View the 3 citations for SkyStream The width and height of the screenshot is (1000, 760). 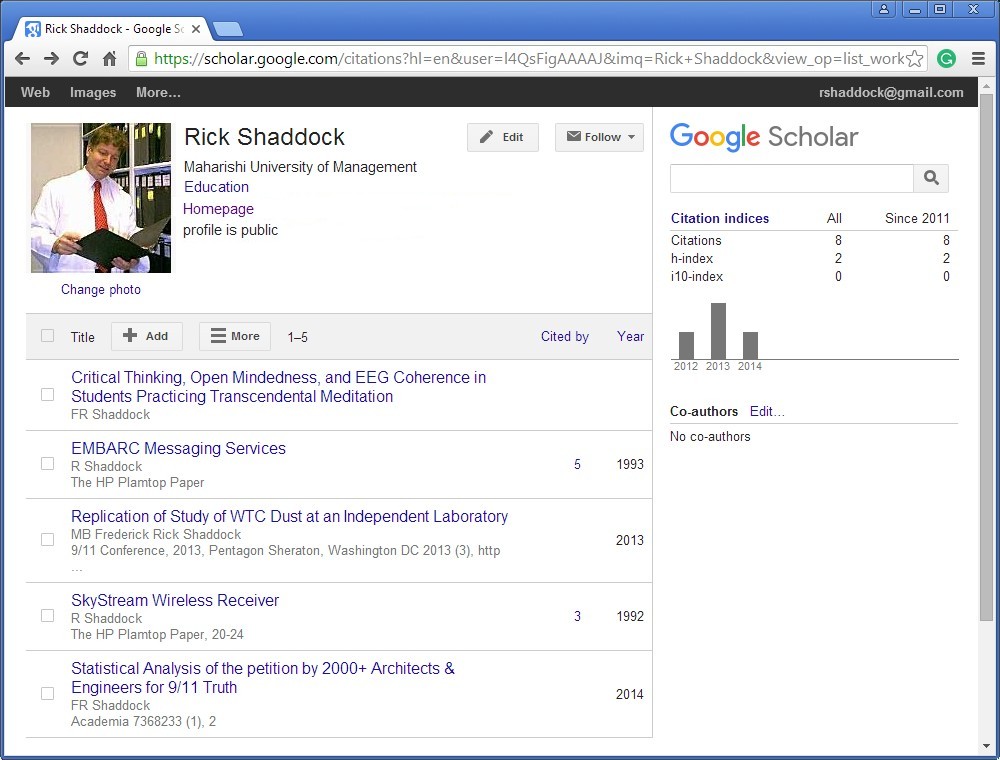[x=577, y=616]
